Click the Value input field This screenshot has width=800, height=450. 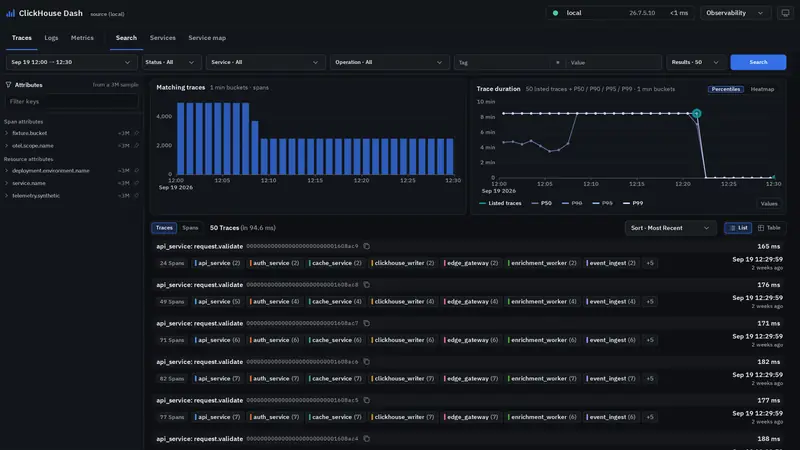[613, 62]
